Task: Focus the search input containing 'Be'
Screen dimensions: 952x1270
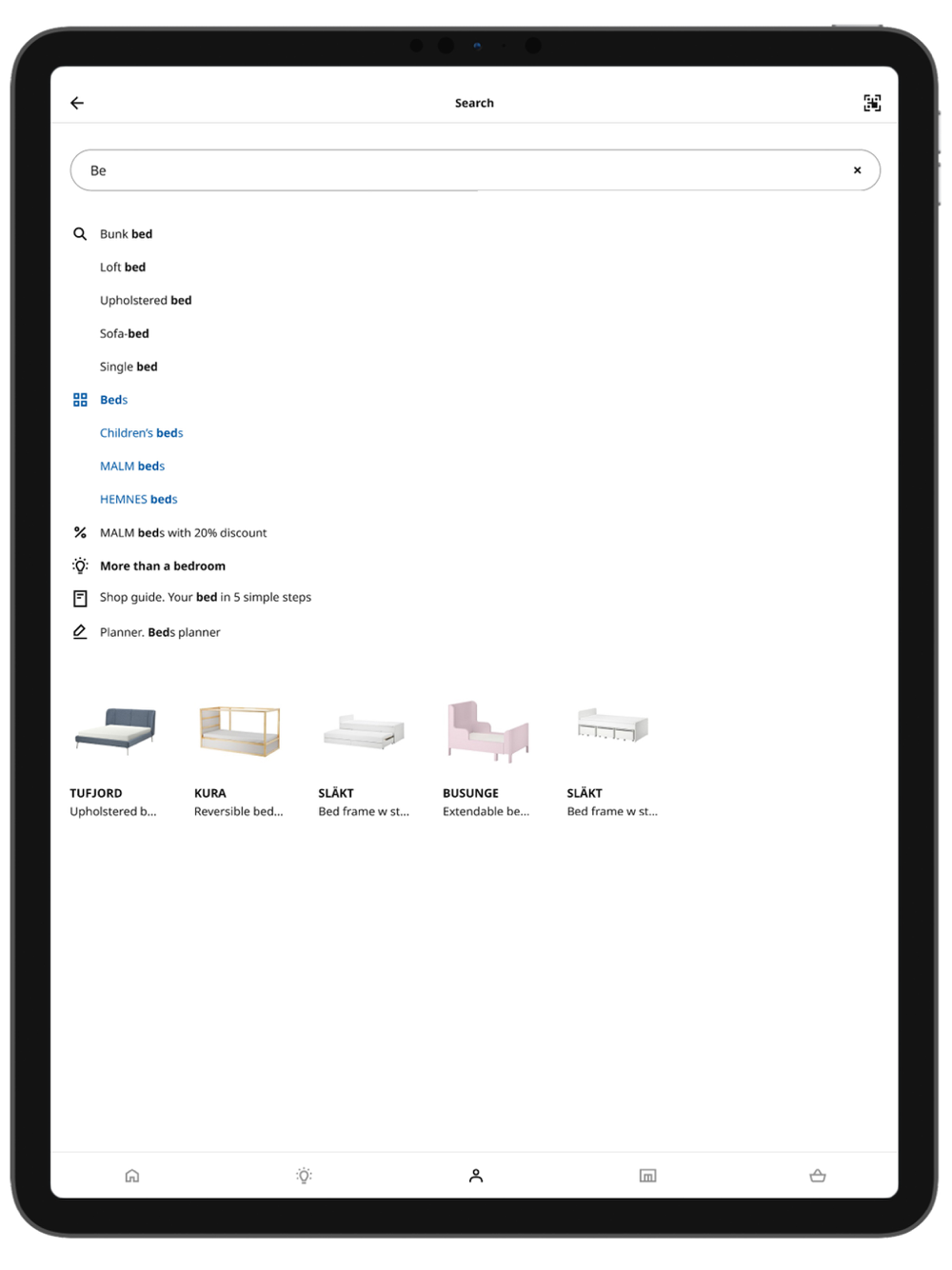Action: [x=475, y=170]
